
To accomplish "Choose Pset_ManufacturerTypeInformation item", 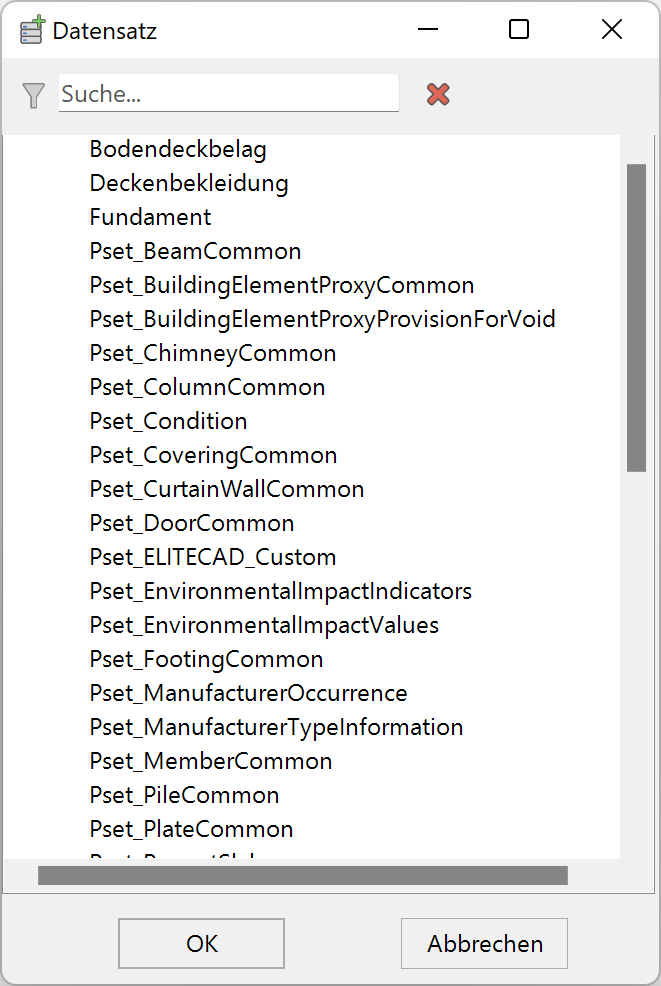I will tap(276, 727).
